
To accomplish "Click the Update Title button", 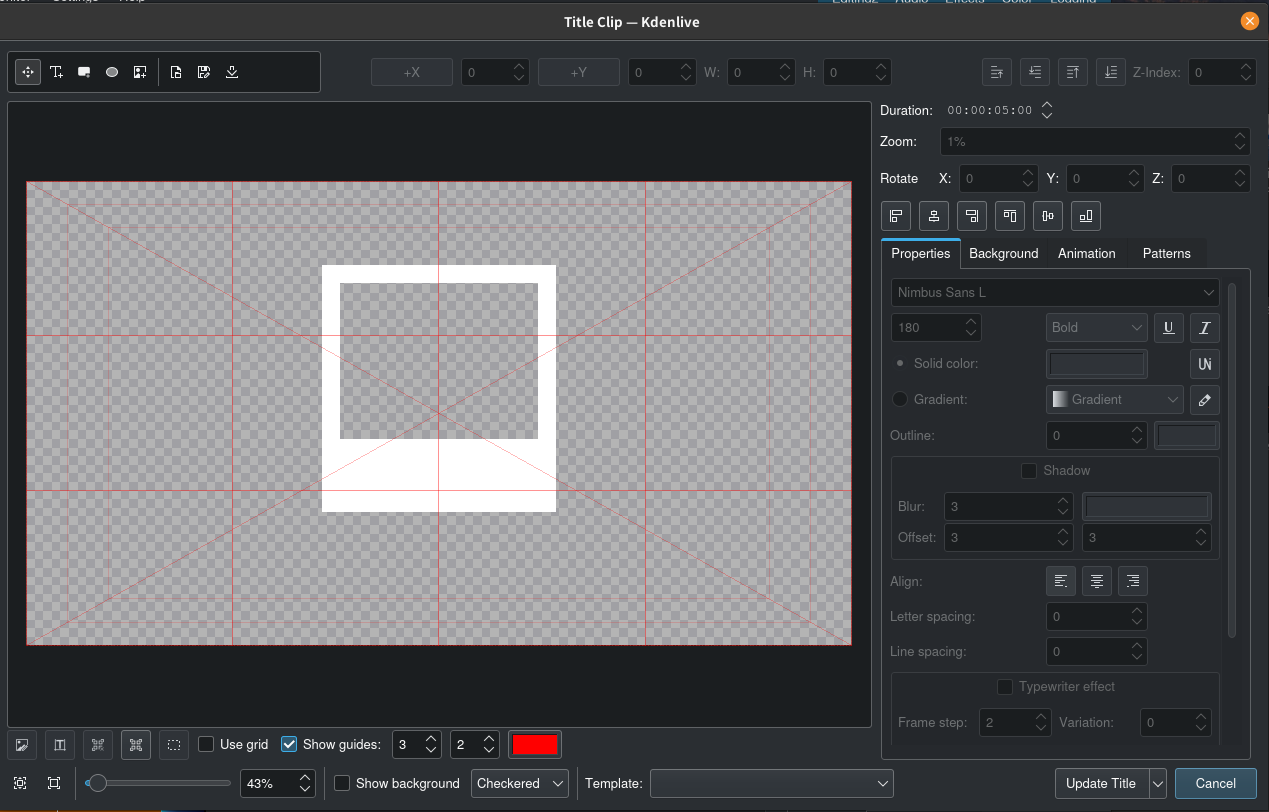I will [1101, 783].
